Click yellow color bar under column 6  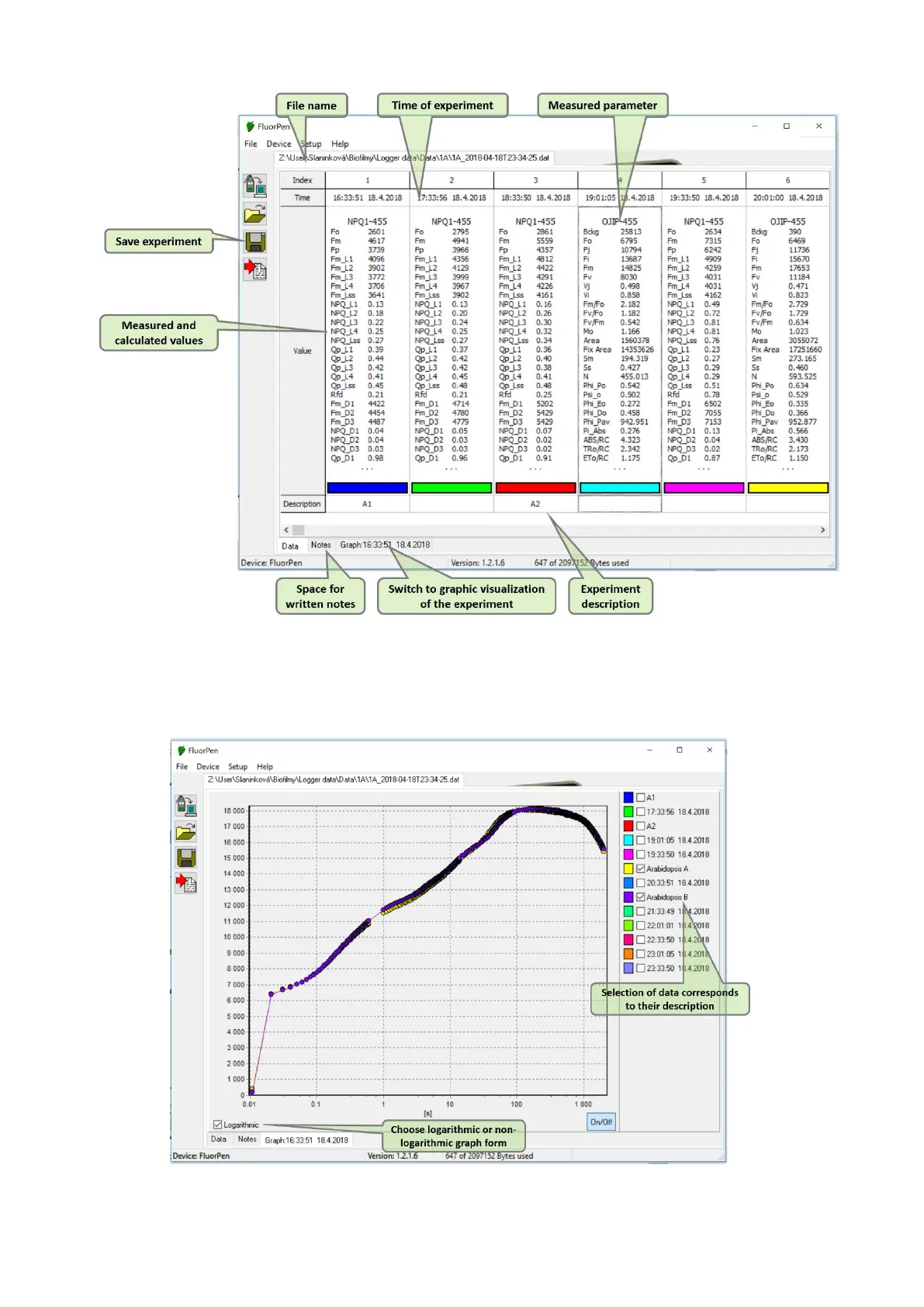coord(788,487)
